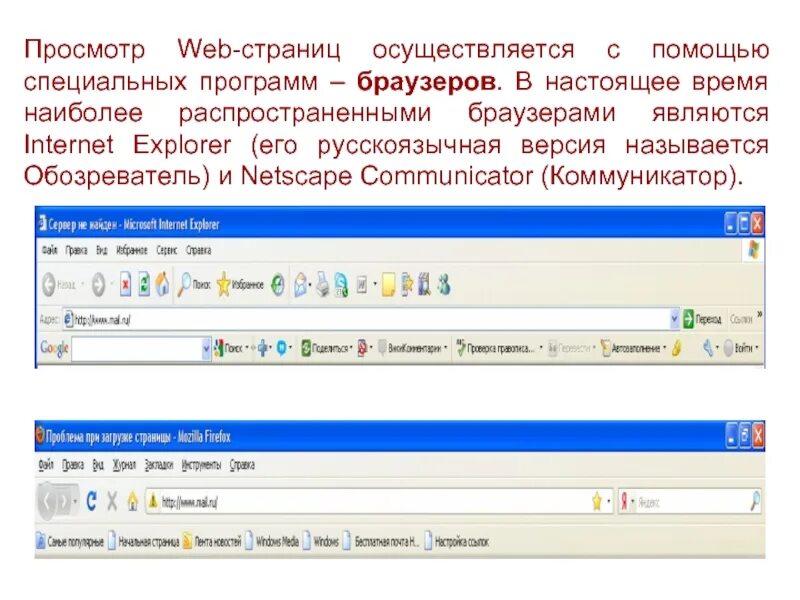Click the Messenger figure icon in IE toolbar
The image size is (800, 600).
click(x=444, y=285)
